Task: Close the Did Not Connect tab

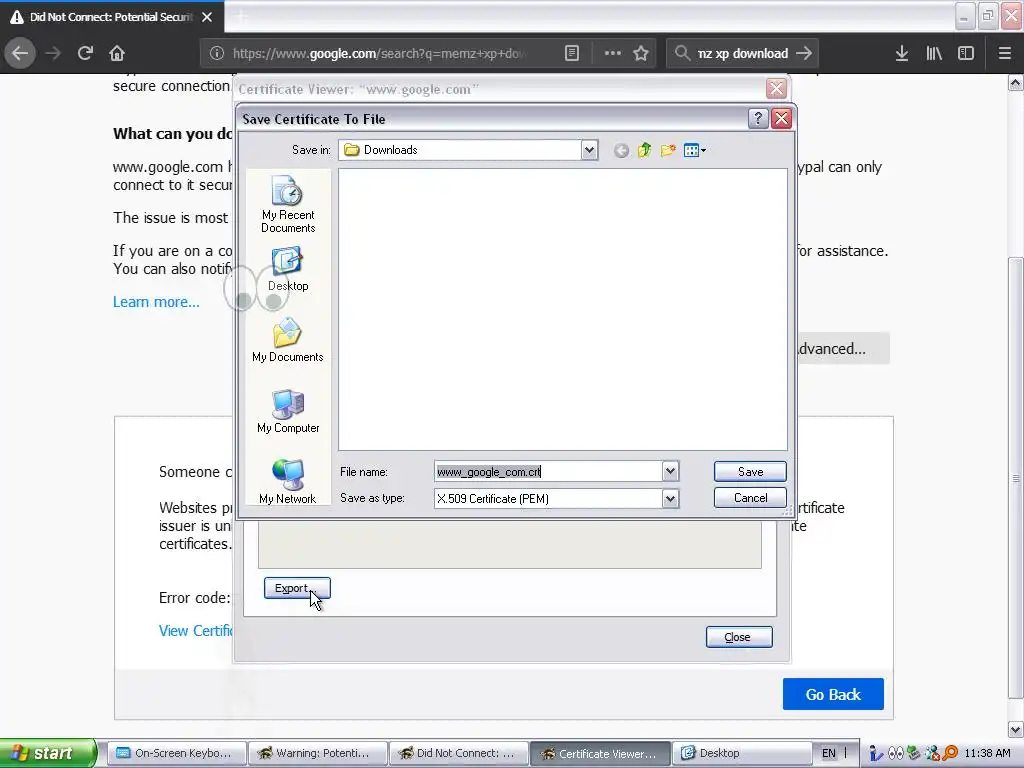Action: point(207,17)
